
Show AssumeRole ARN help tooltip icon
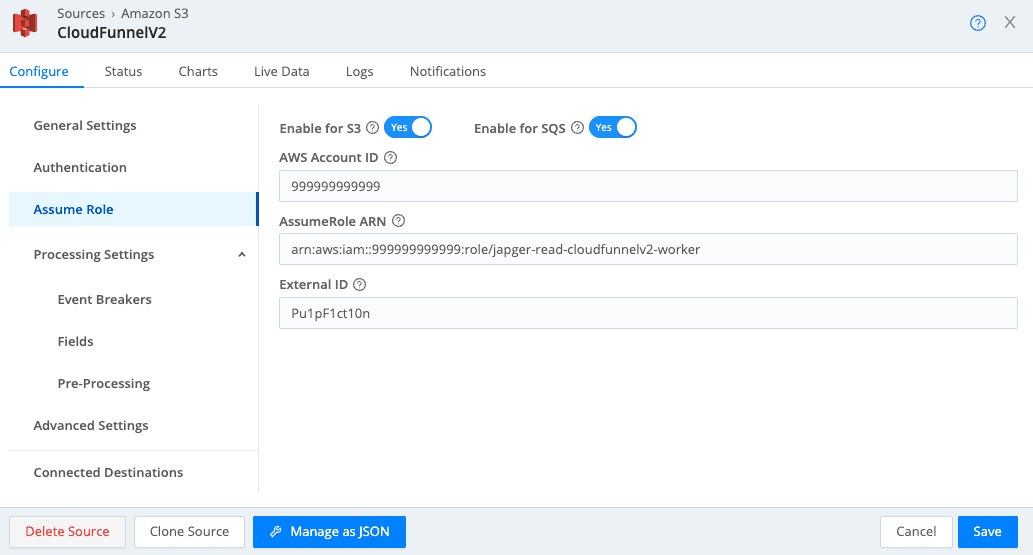coord(398,221)
